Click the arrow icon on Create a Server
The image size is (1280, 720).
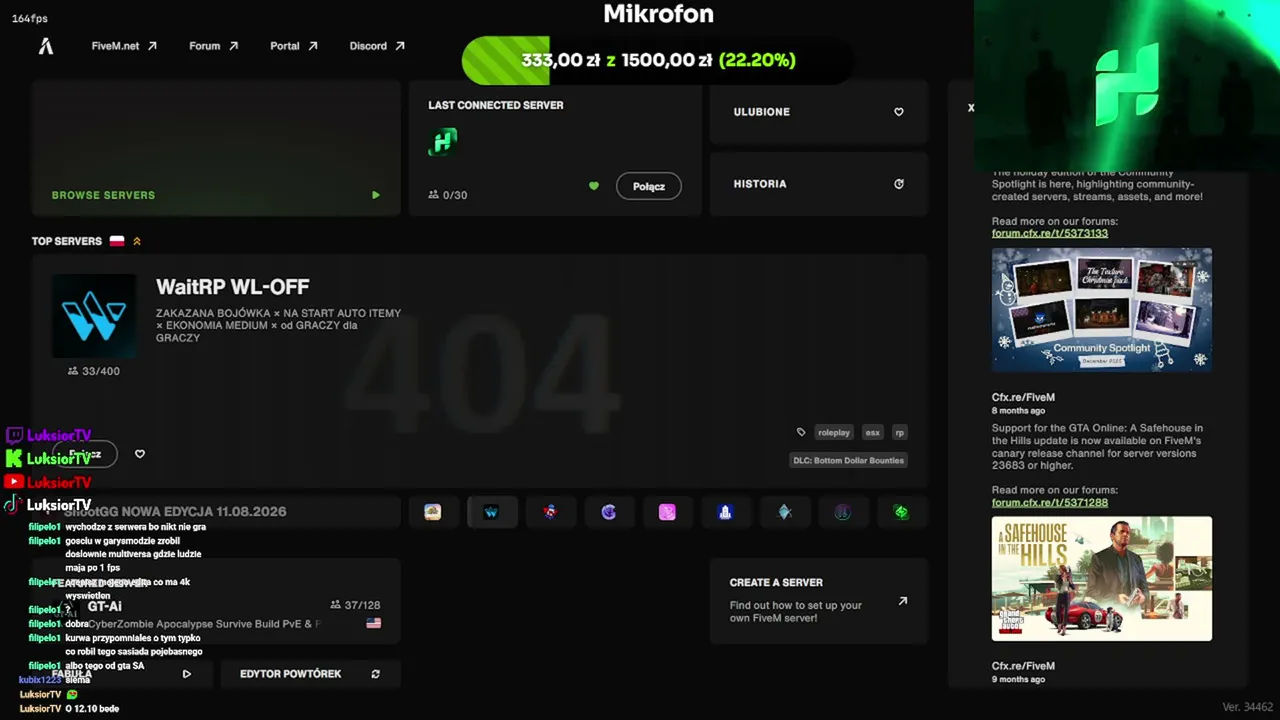point(903,601)
